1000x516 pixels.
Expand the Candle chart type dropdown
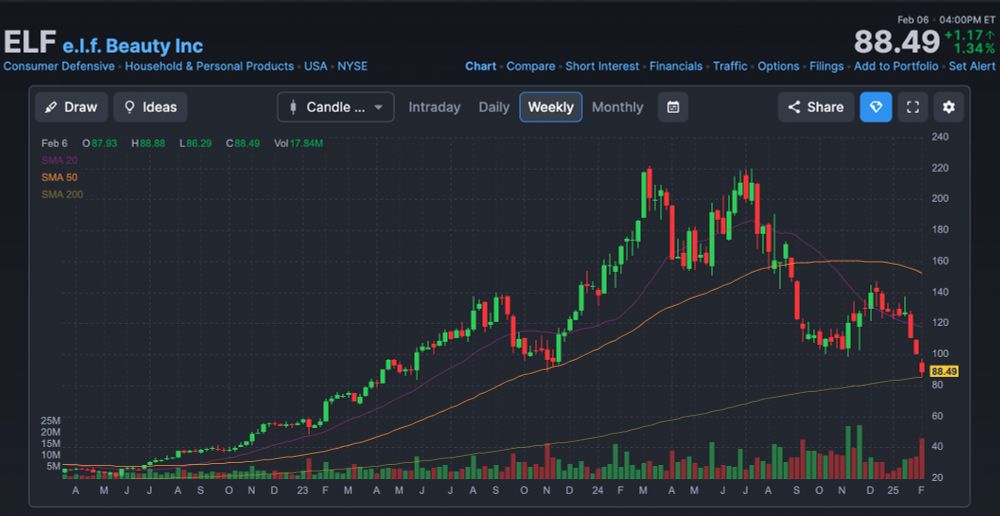pyautogui.click(x=335, y=107)
